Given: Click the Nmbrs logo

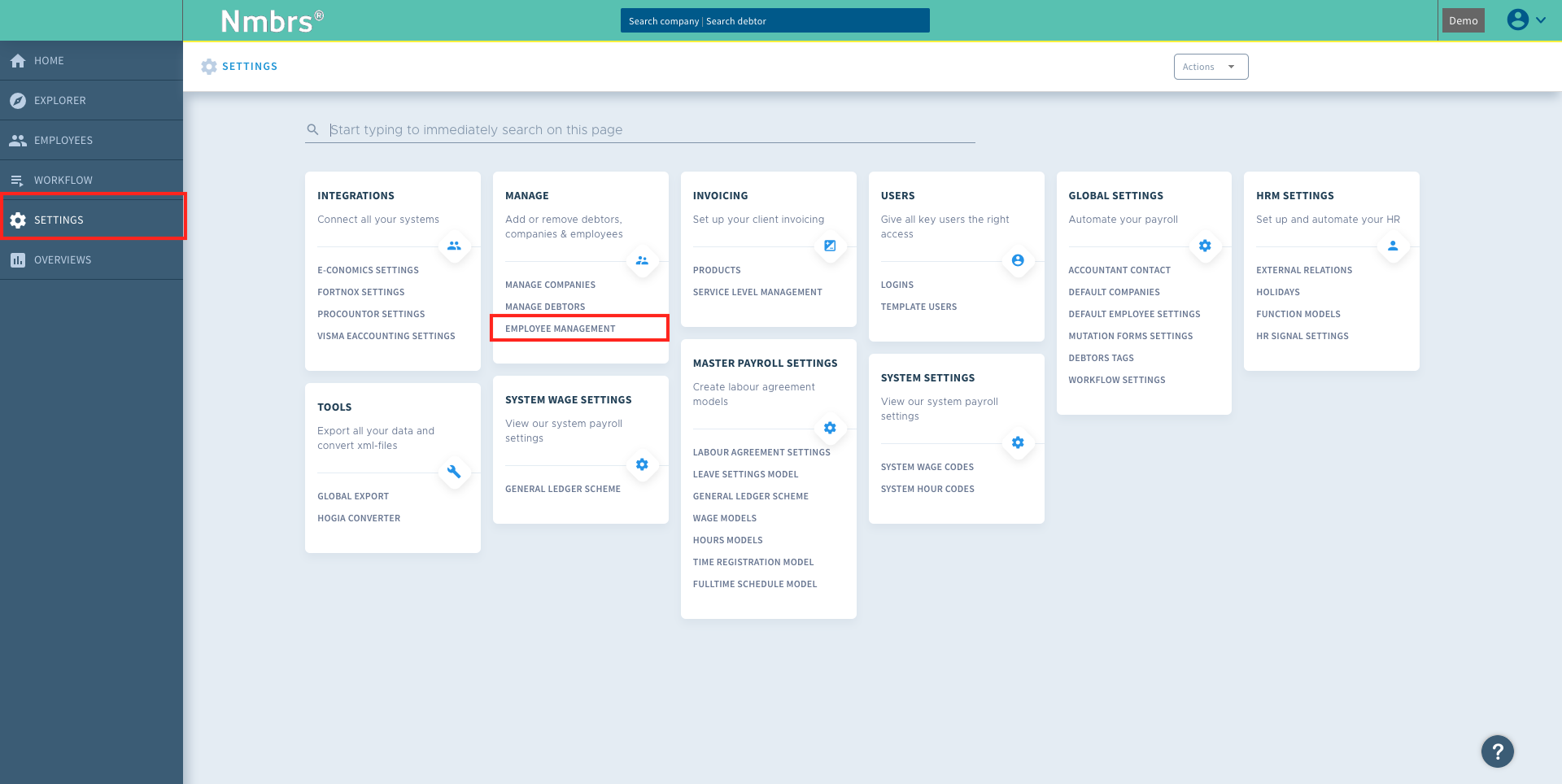Looking at the screenshot, I should [273, 21].
